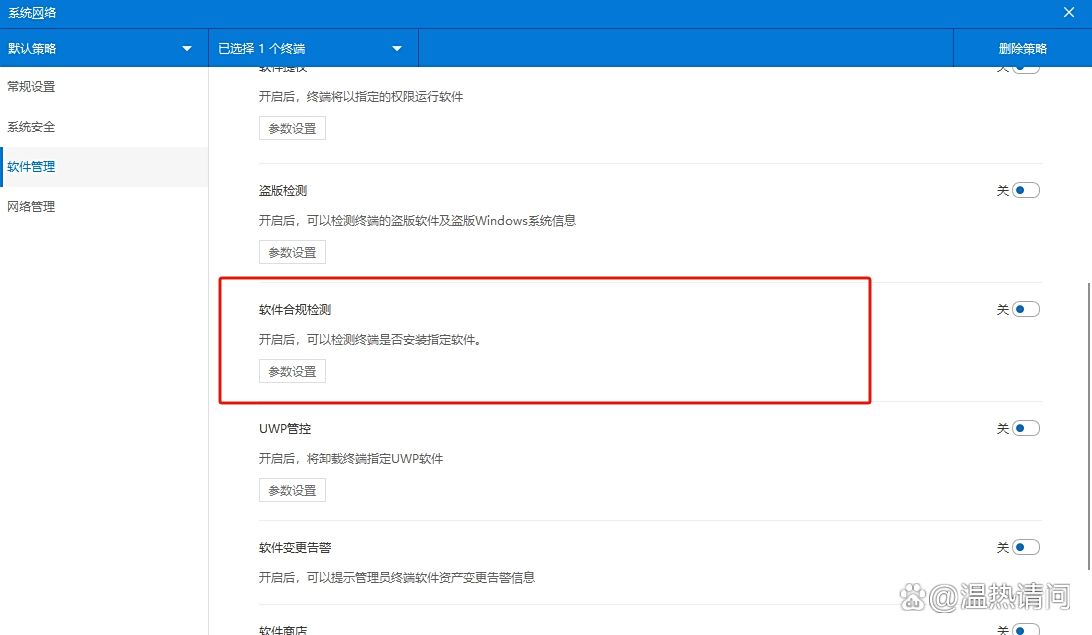The width and height of the screenshot is (1092, 635).
Task: Select the 常规设置 sidebar item
Action: point(32,87)
